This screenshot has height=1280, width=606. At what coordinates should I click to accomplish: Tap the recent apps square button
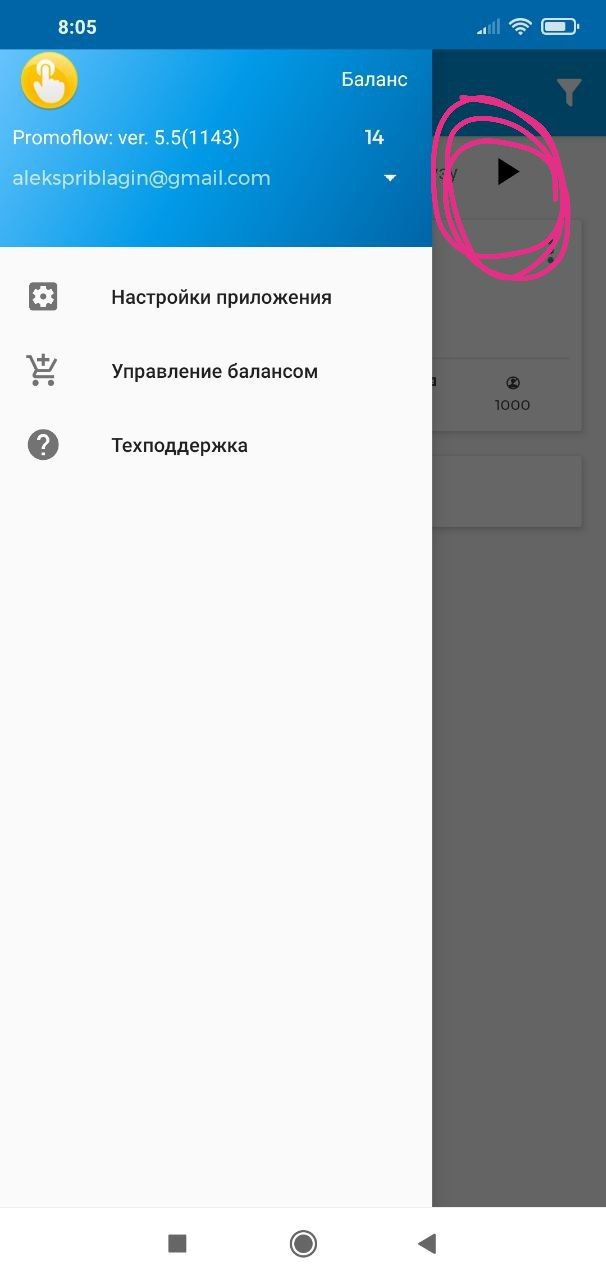pos(177,1243)
